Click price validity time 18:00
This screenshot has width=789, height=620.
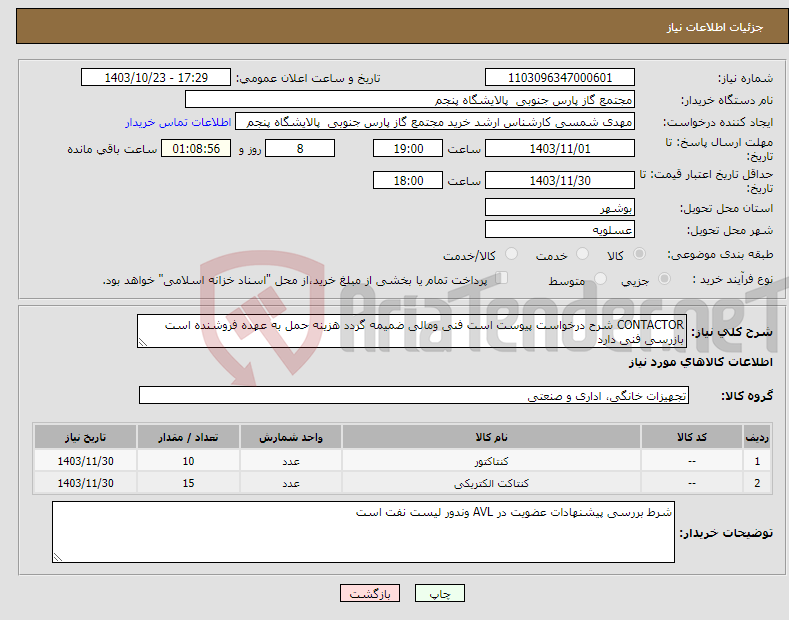click(408, 181)
